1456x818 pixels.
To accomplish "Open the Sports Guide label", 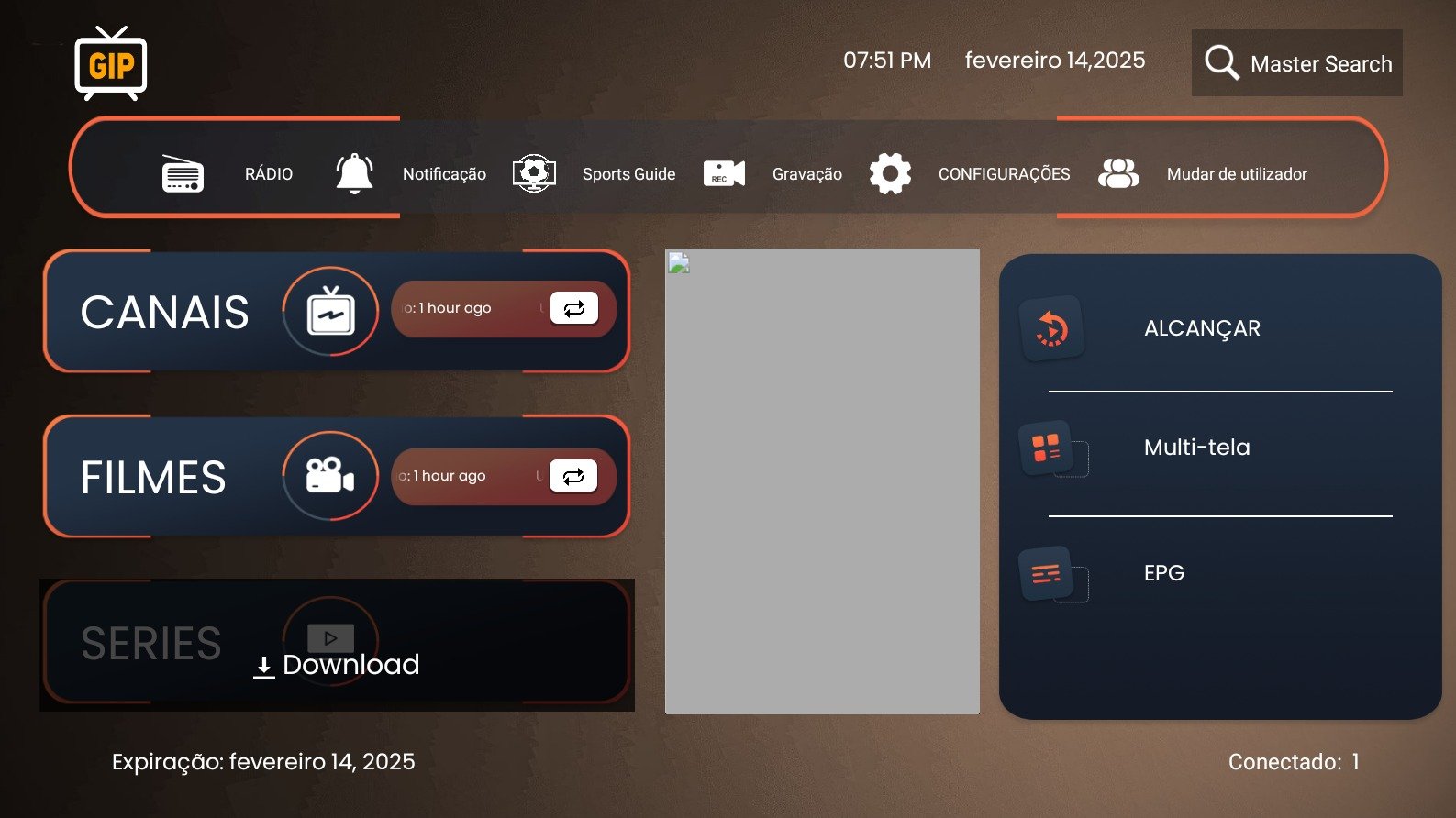I will pos(628,174).
